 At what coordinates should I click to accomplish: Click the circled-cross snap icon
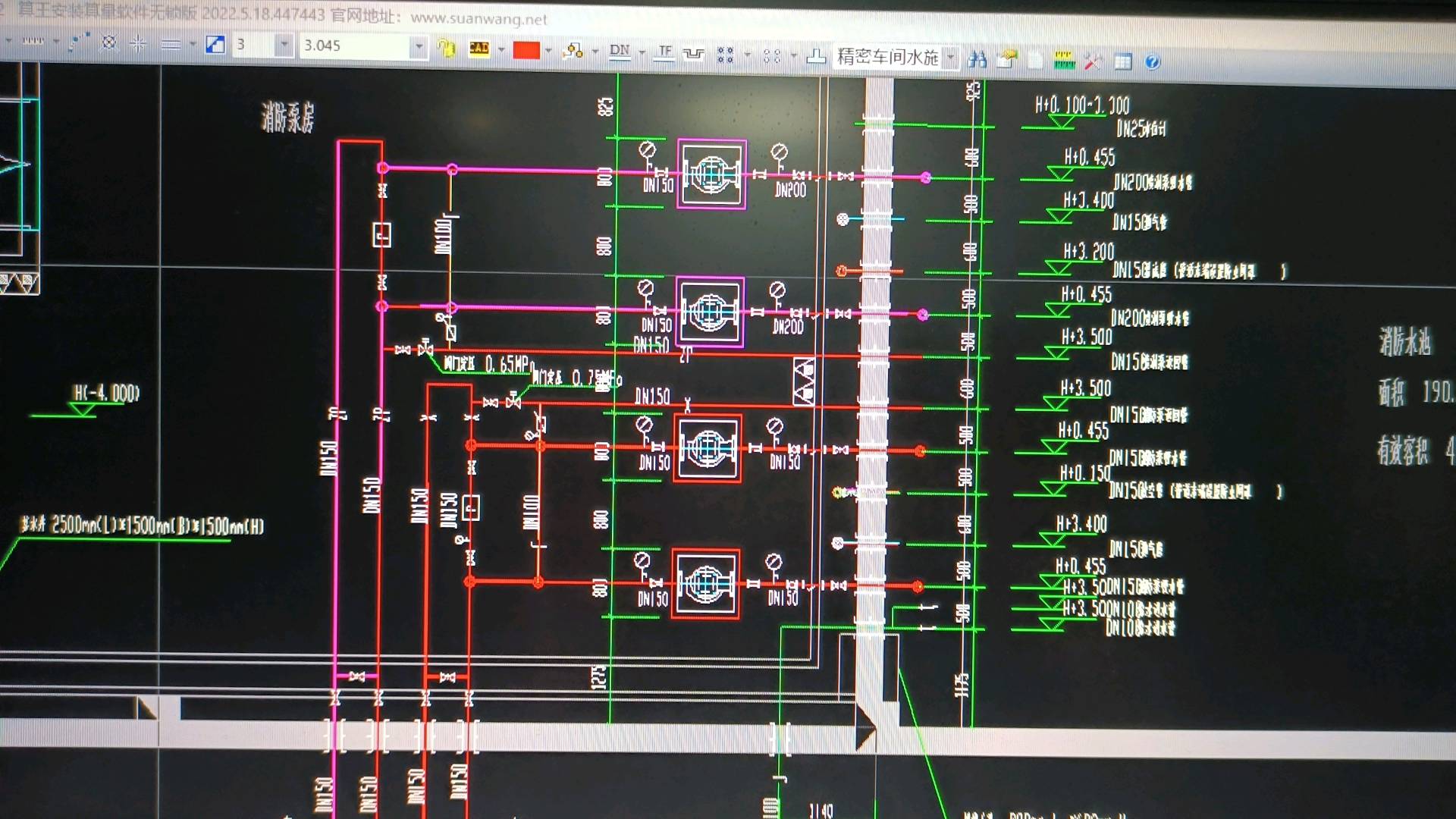click(109, 42)
